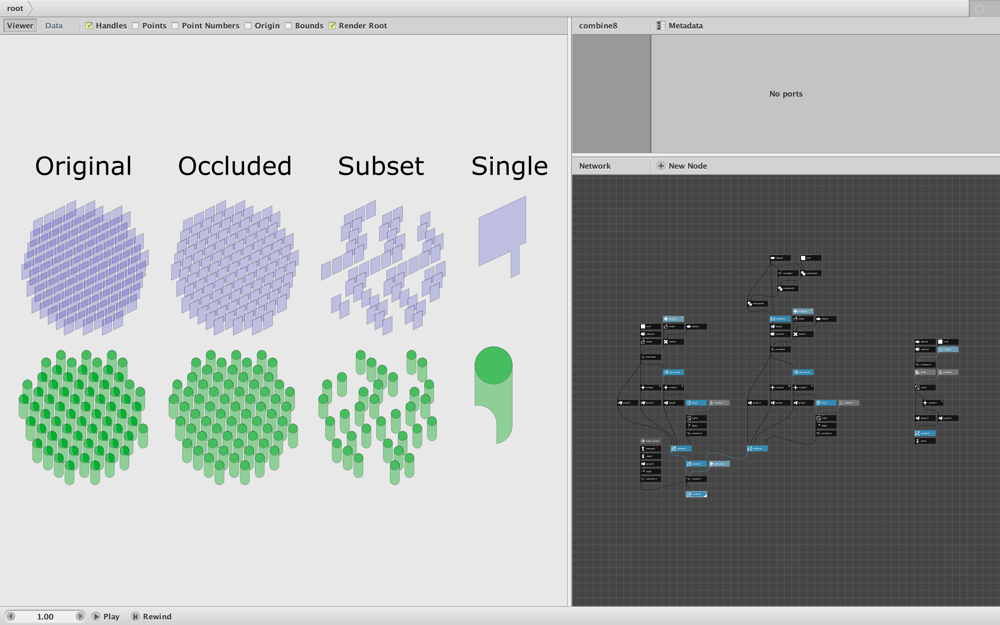Select the light-blue node above the middle cluster
The height and width of the screenshot is (625, 1000).
803,311
